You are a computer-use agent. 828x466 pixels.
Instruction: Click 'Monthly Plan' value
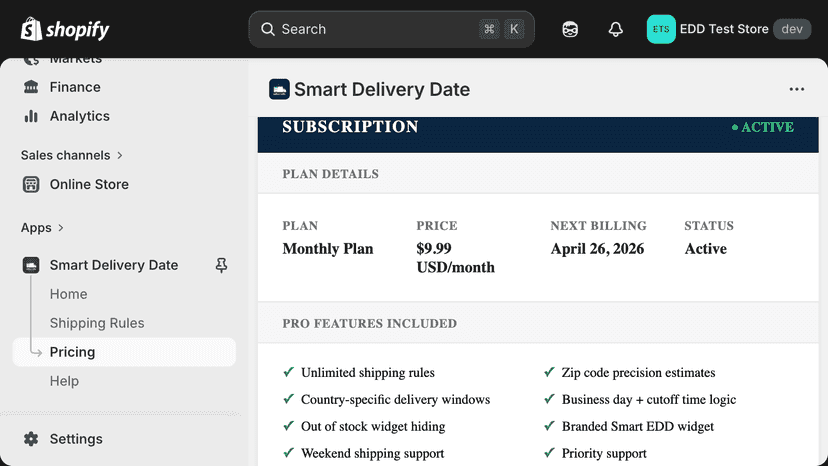(x=328, y=249)
